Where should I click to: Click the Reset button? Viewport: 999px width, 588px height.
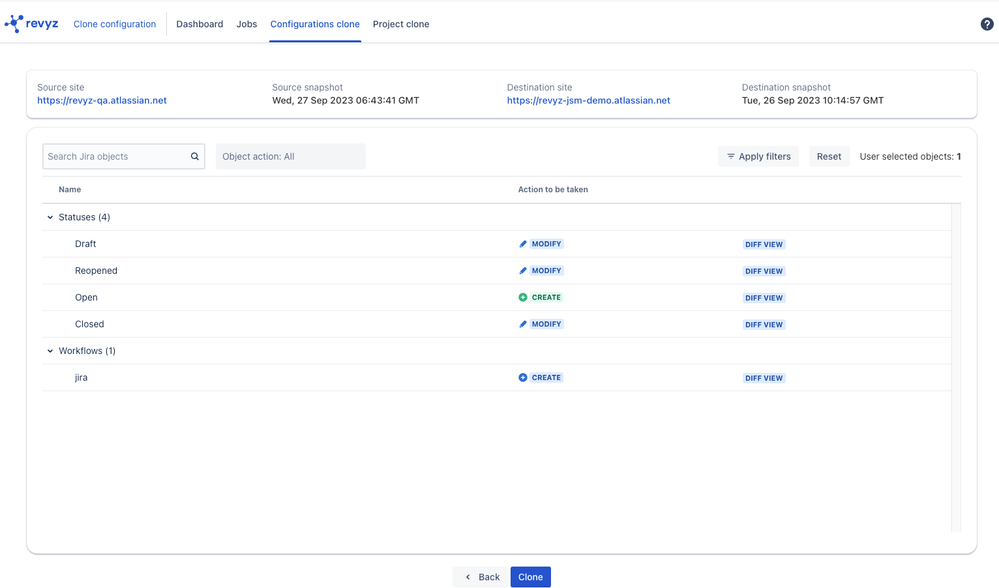click(829, 156)
